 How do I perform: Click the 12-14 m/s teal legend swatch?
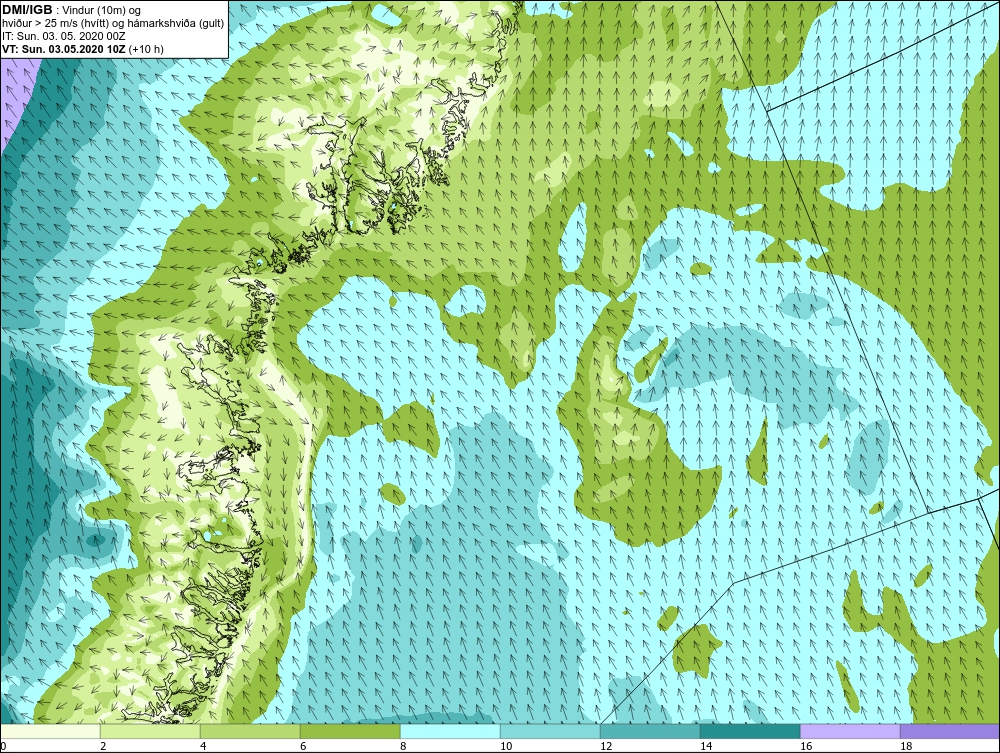click(650, 731)
